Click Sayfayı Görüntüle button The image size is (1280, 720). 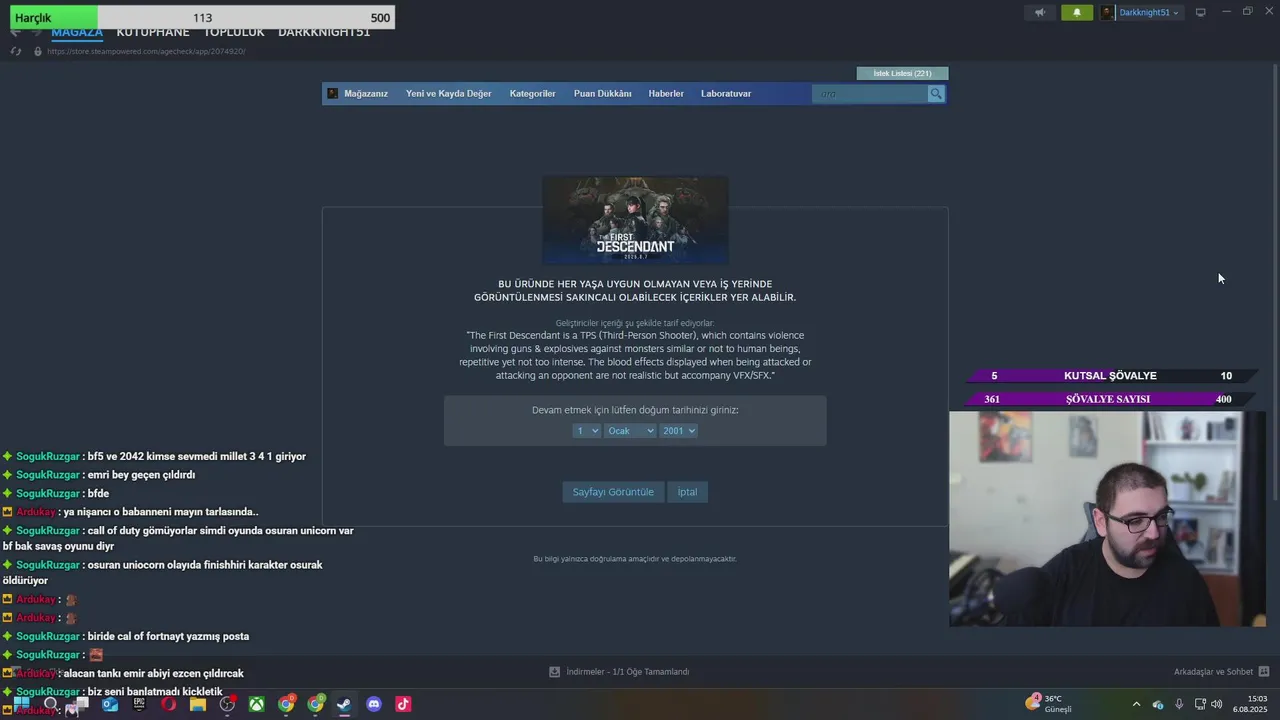pos(613,492)
